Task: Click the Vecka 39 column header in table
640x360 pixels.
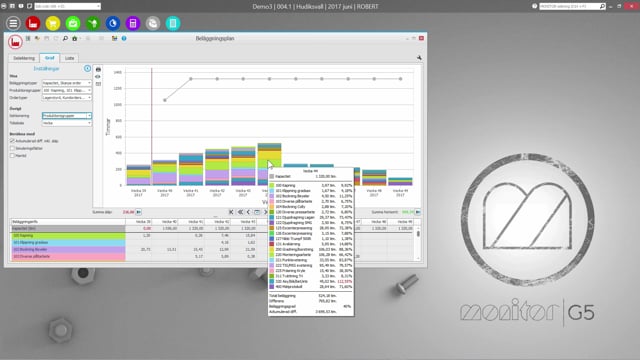Action: coord(138,222)
